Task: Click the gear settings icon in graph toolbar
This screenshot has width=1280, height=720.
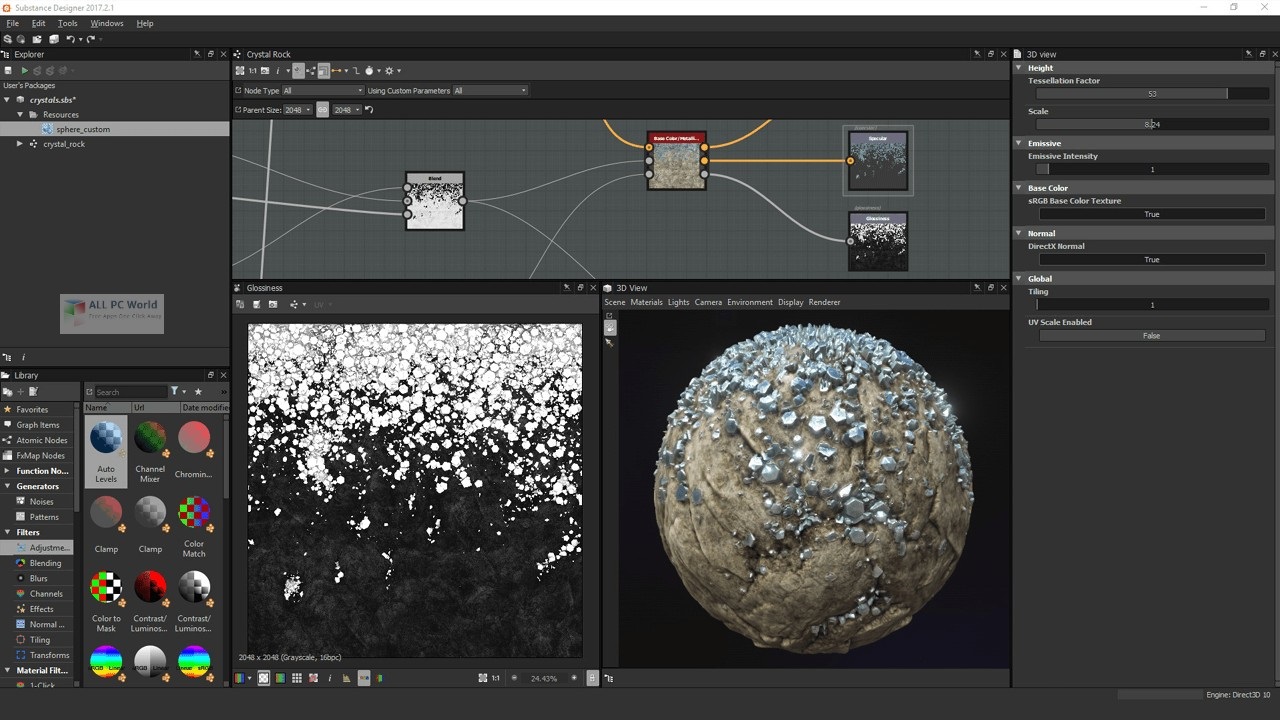Action: tap(389, 70)
